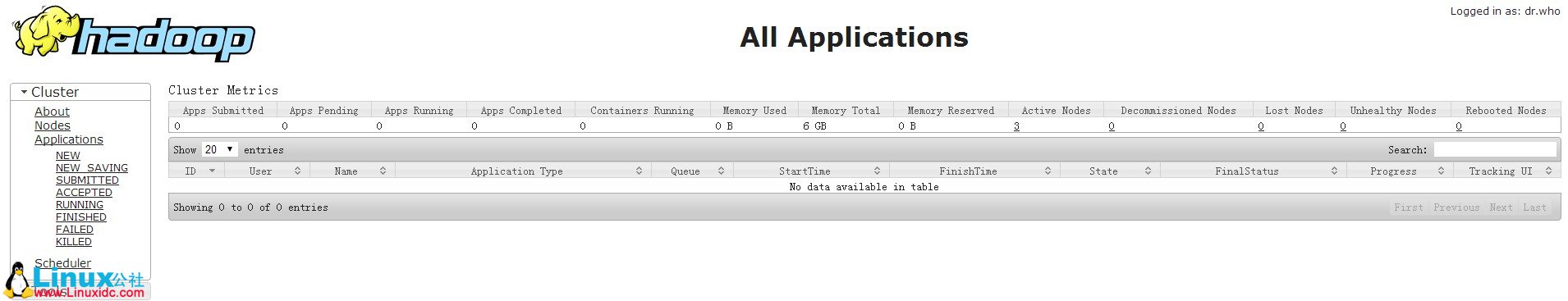The height and width of the screenshot is (301, 1568).
Task: Sort table by FinishTime column
Action: pyautogui.click(x=974, y=171)
